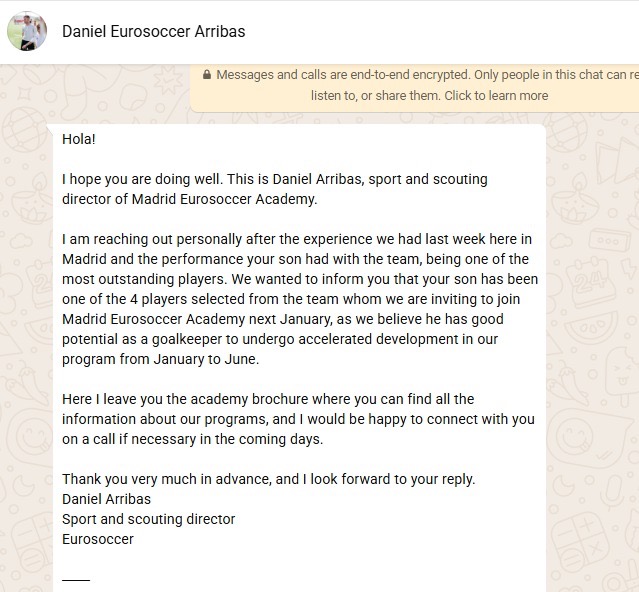
Task: Click the contact name Daniel Eurosoccer Arribas
Action: [153, 31]
